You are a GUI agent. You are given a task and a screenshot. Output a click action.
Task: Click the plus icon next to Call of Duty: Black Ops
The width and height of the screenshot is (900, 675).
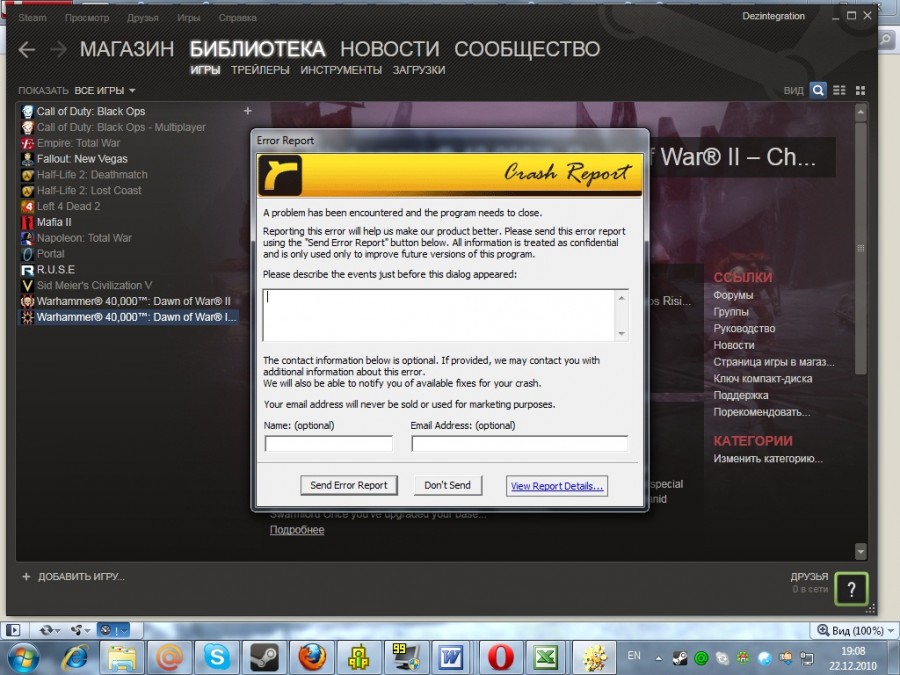247,111
